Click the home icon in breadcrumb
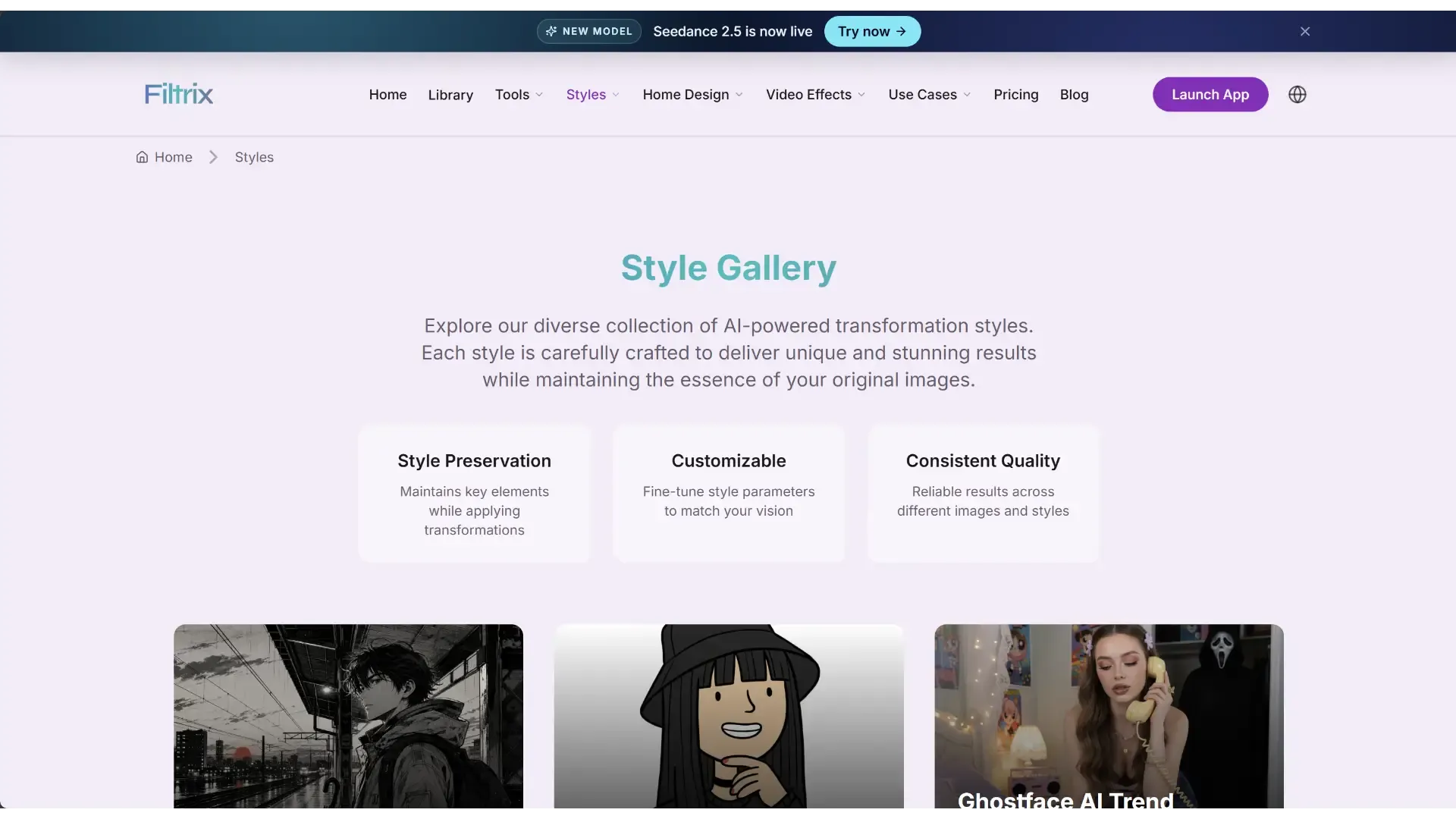1456x819 pixels. (x=142, y=157)
